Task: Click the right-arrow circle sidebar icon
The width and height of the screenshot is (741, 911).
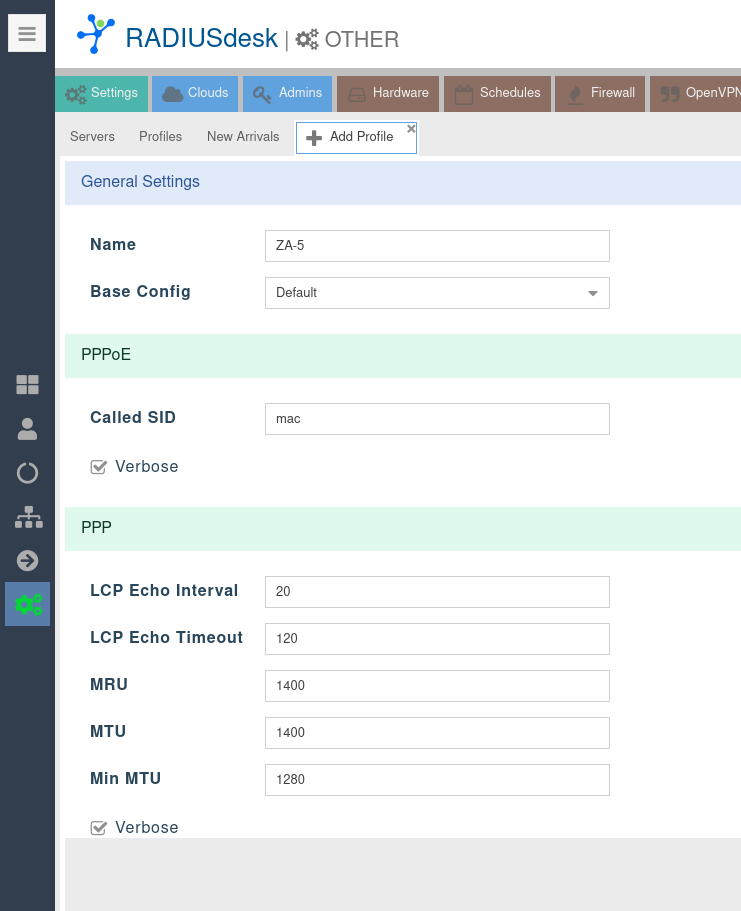Action: coord(27,561)
